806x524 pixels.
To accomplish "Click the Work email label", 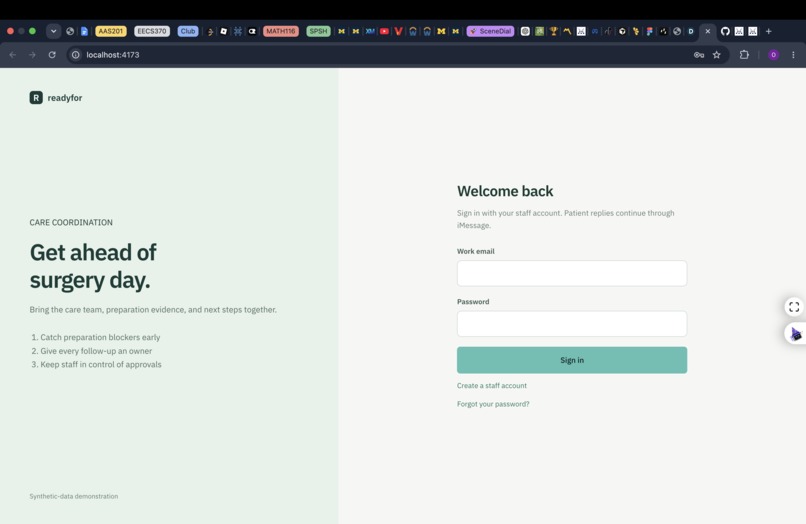I will [475, 251].
